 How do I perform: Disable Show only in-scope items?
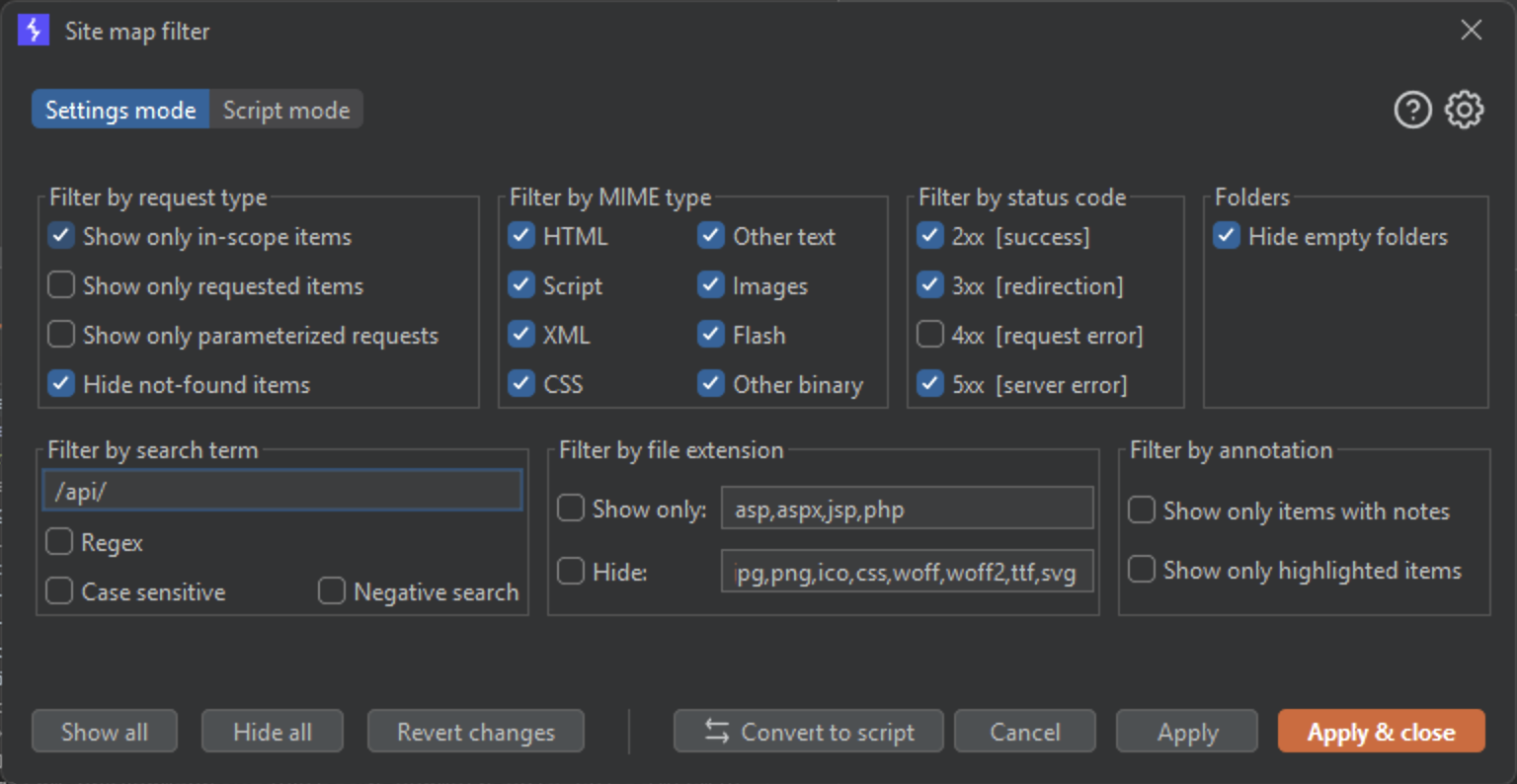click(61, 236)
